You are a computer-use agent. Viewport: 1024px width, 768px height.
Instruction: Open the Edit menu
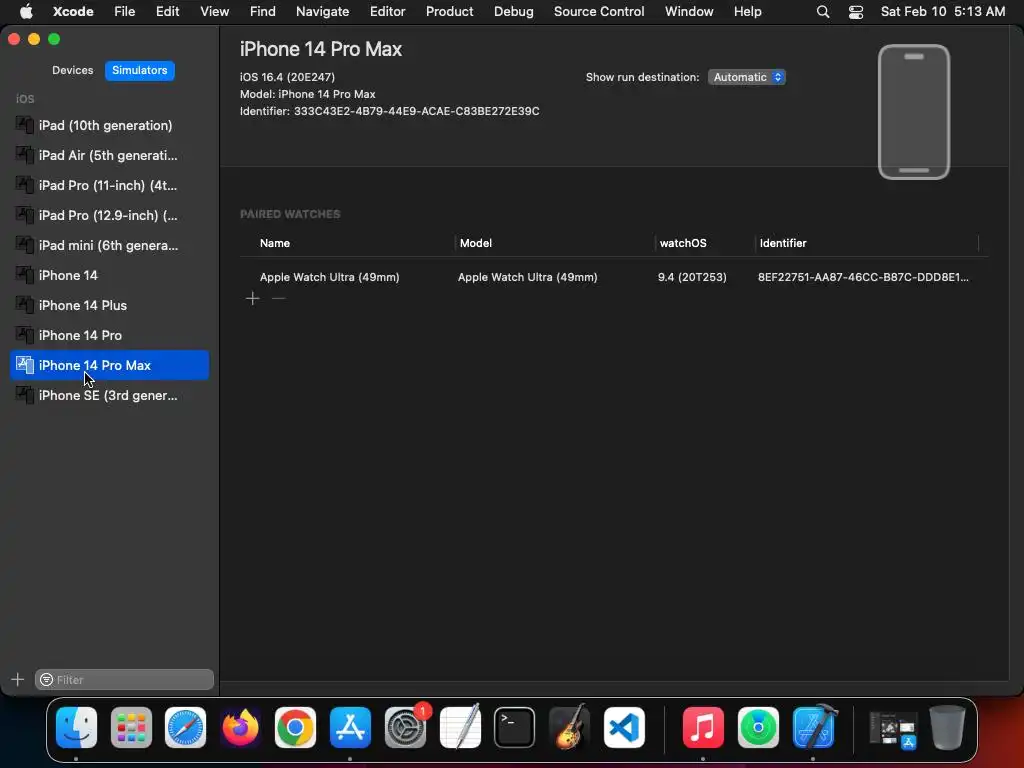(168, 12)
